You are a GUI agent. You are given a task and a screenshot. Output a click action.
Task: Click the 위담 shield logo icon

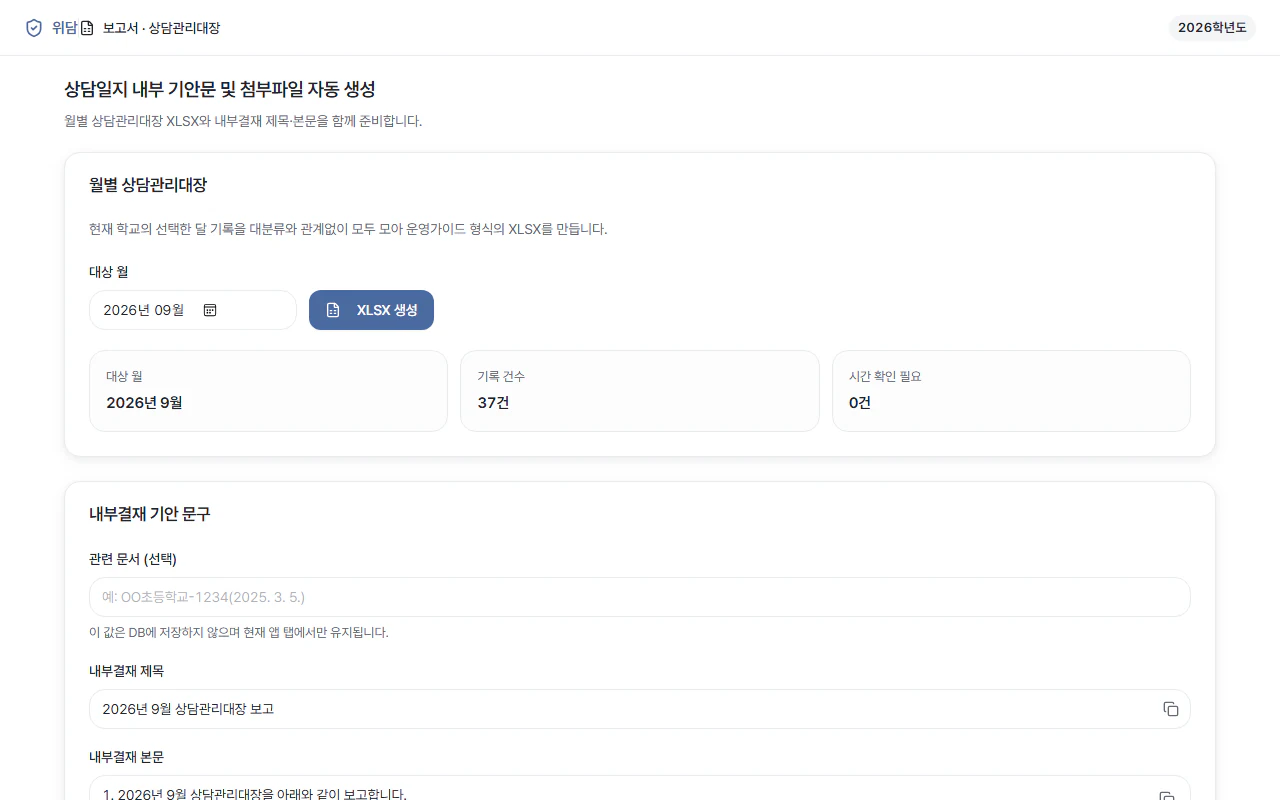34,28
